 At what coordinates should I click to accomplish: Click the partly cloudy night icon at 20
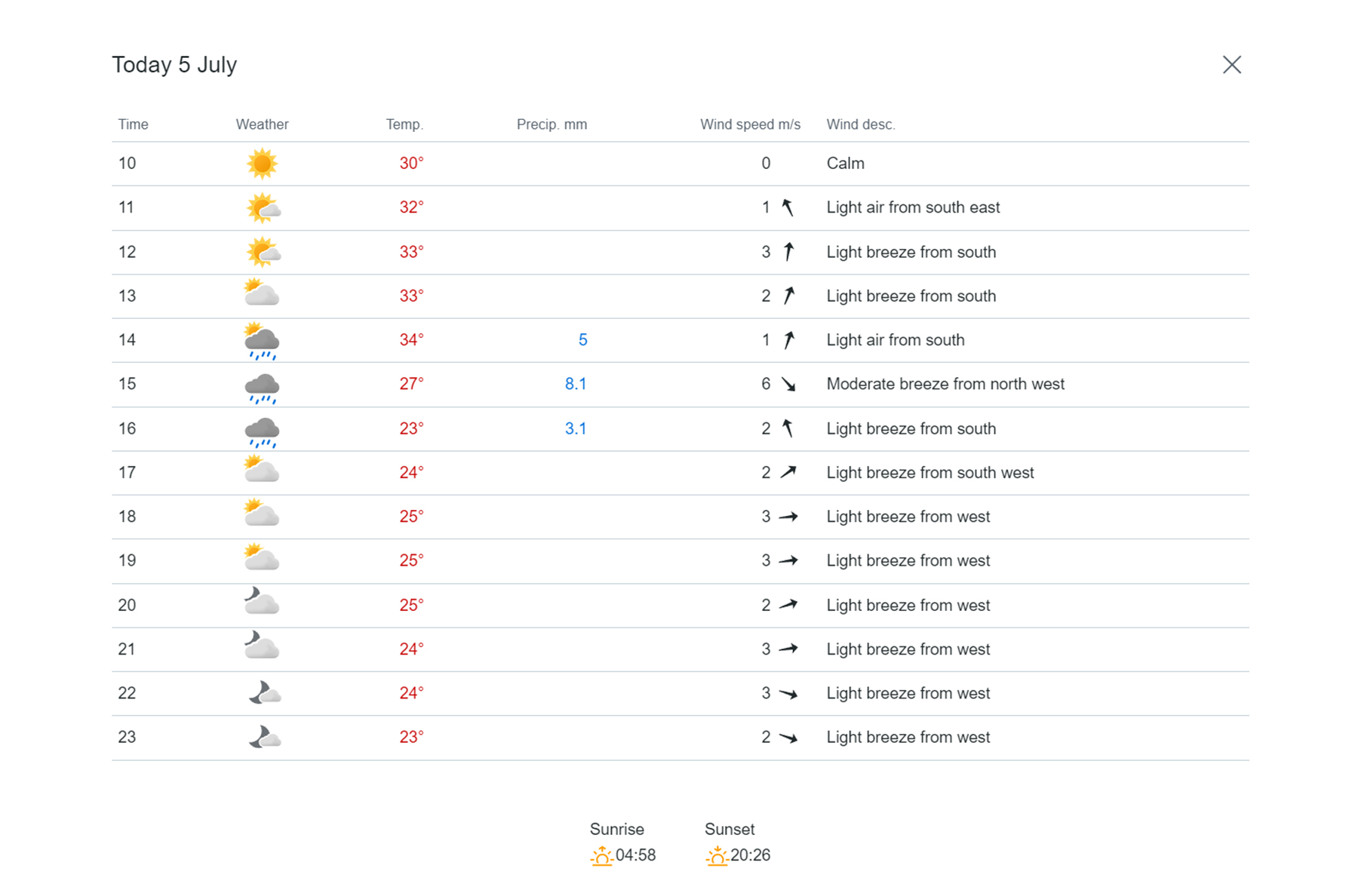[x=262, y=603]
